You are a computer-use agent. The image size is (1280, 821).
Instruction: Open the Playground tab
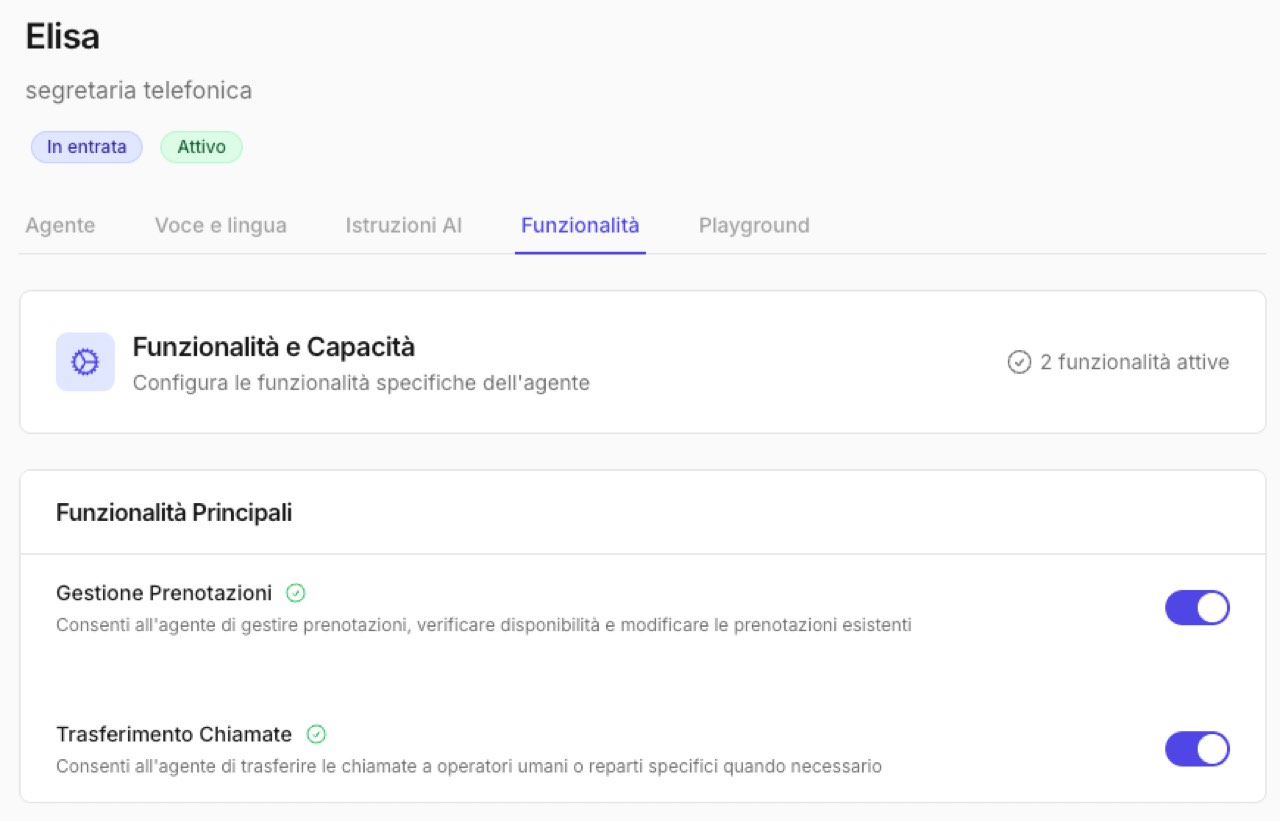pos(754,225)
